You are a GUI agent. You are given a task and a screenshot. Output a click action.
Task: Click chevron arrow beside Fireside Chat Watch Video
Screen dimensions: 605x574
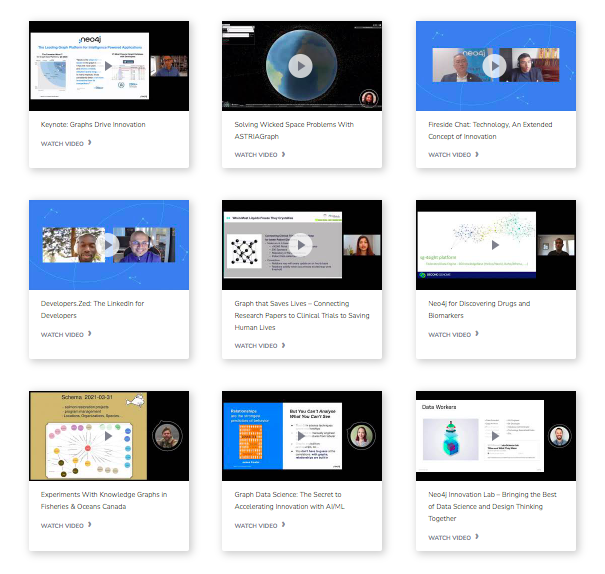[477, 154]
